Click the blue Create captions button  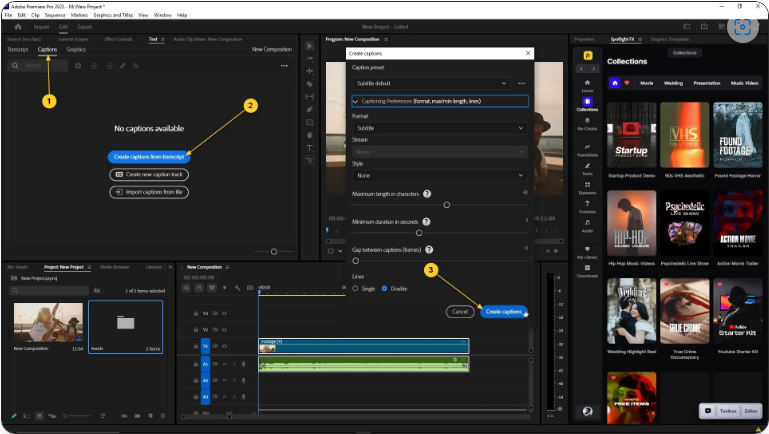pos(504,312)
